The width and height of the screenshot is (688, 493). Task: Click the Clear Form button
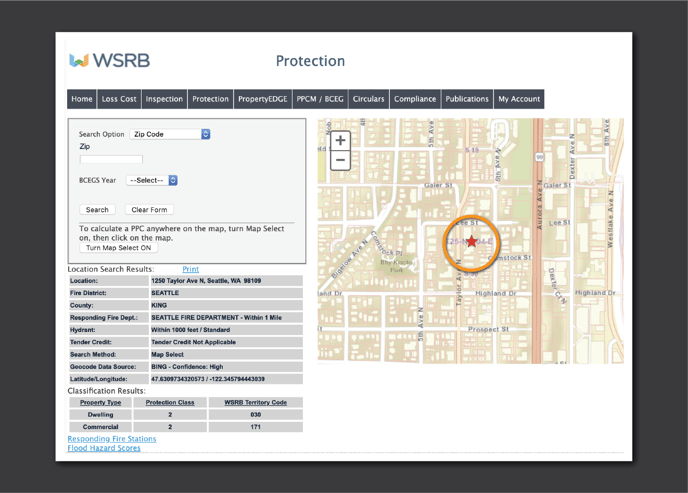click(151, 210)
